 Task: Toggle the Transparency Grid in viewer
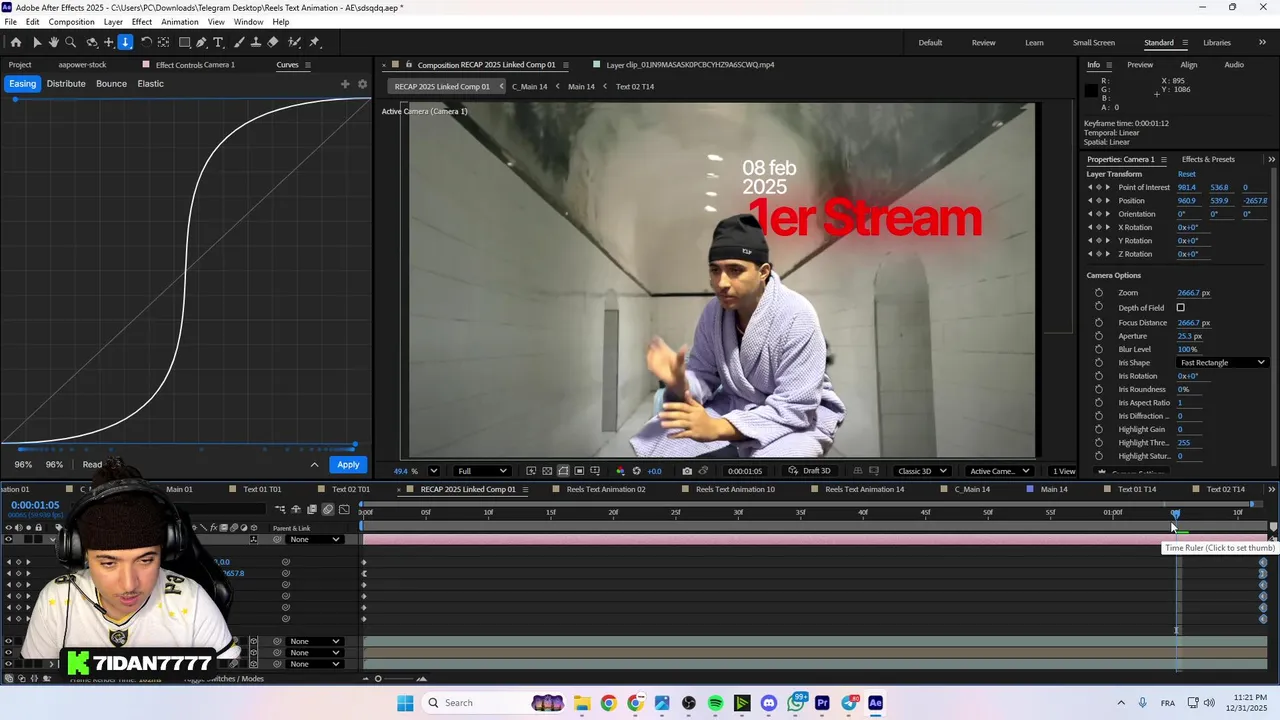point(547,471)
